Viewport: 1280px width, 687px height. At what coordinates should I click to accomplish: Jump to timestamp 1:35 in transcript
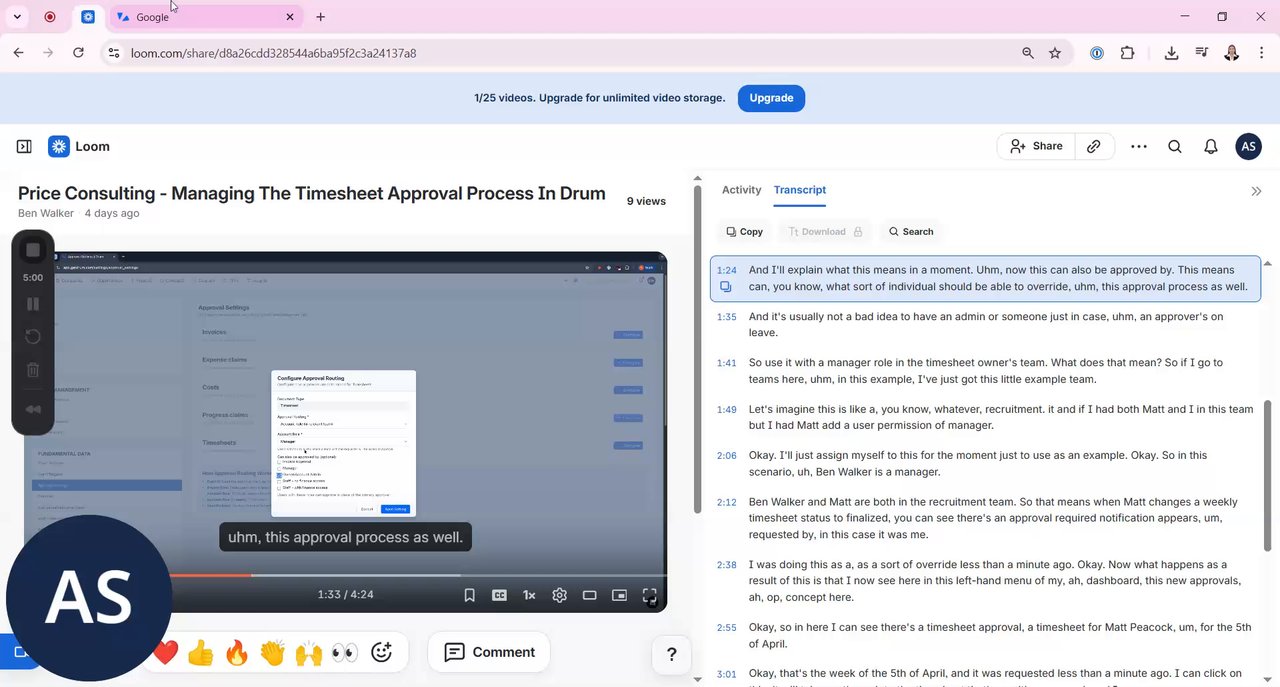tap(726, 317)
